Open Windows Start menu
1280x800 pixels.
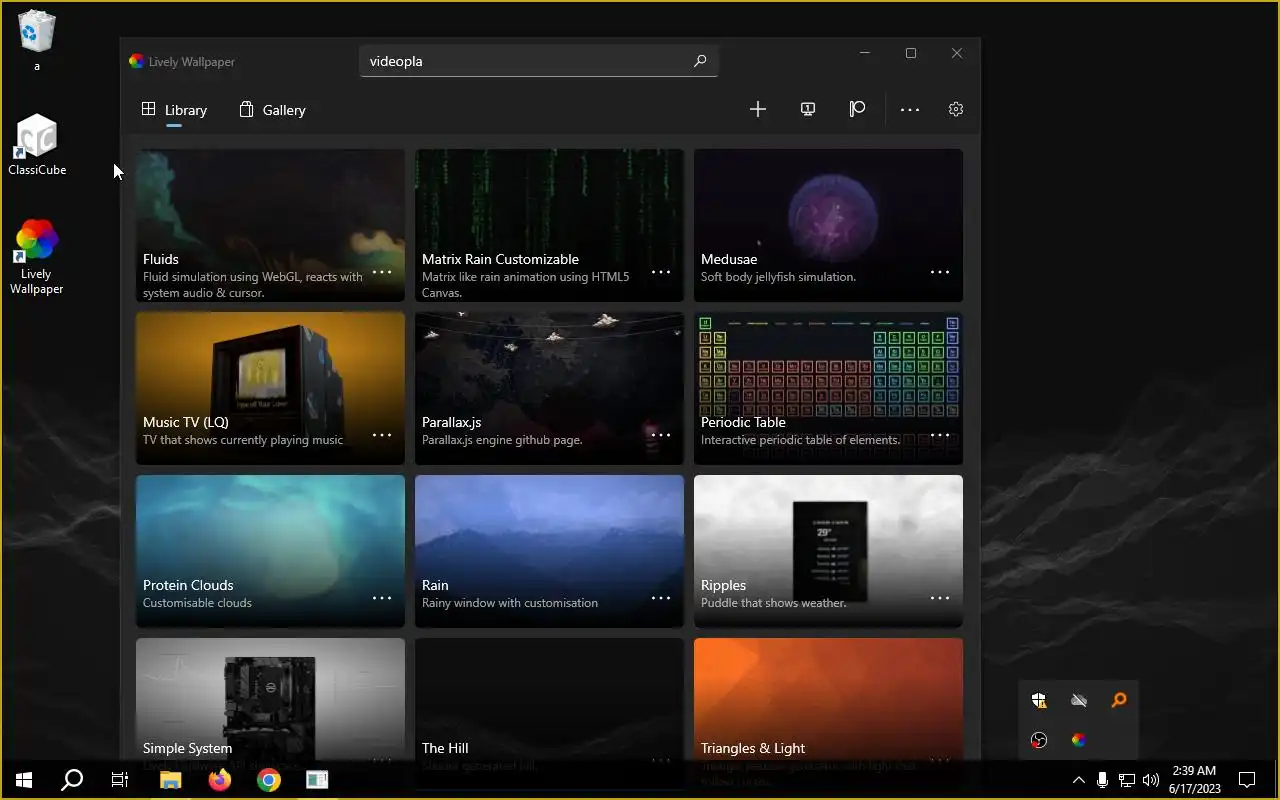(24, 780)
